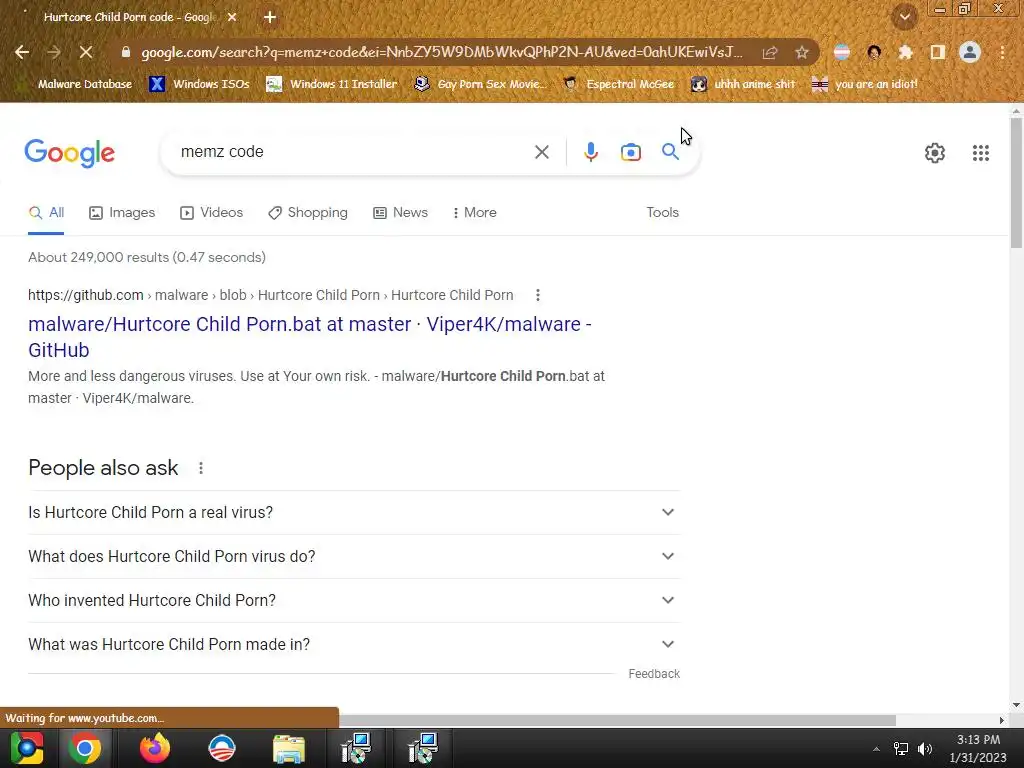Open the 'uhhh anime shit' bookmark

point(744,84)
